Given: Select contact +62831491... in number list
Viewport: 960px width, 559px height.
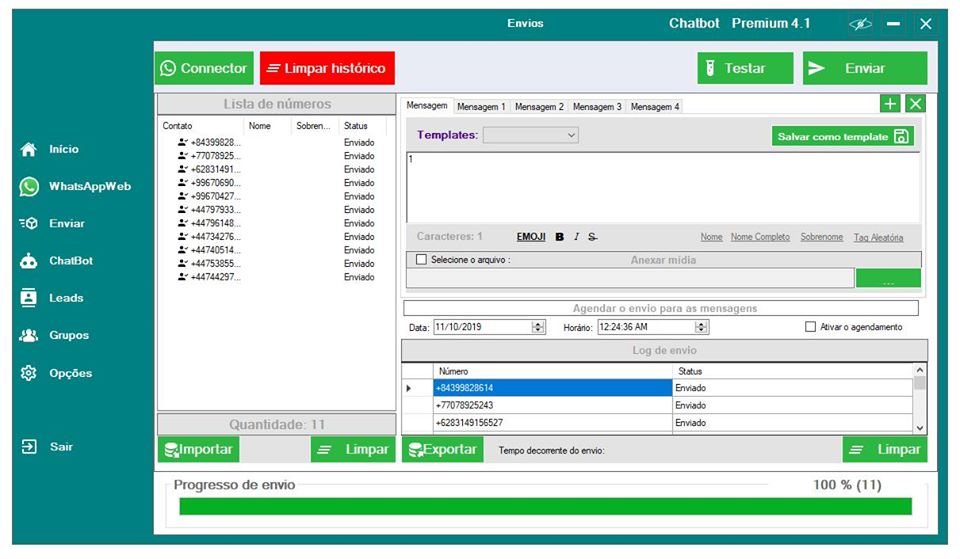Looking at the screenshot, I should coord(209,170).
